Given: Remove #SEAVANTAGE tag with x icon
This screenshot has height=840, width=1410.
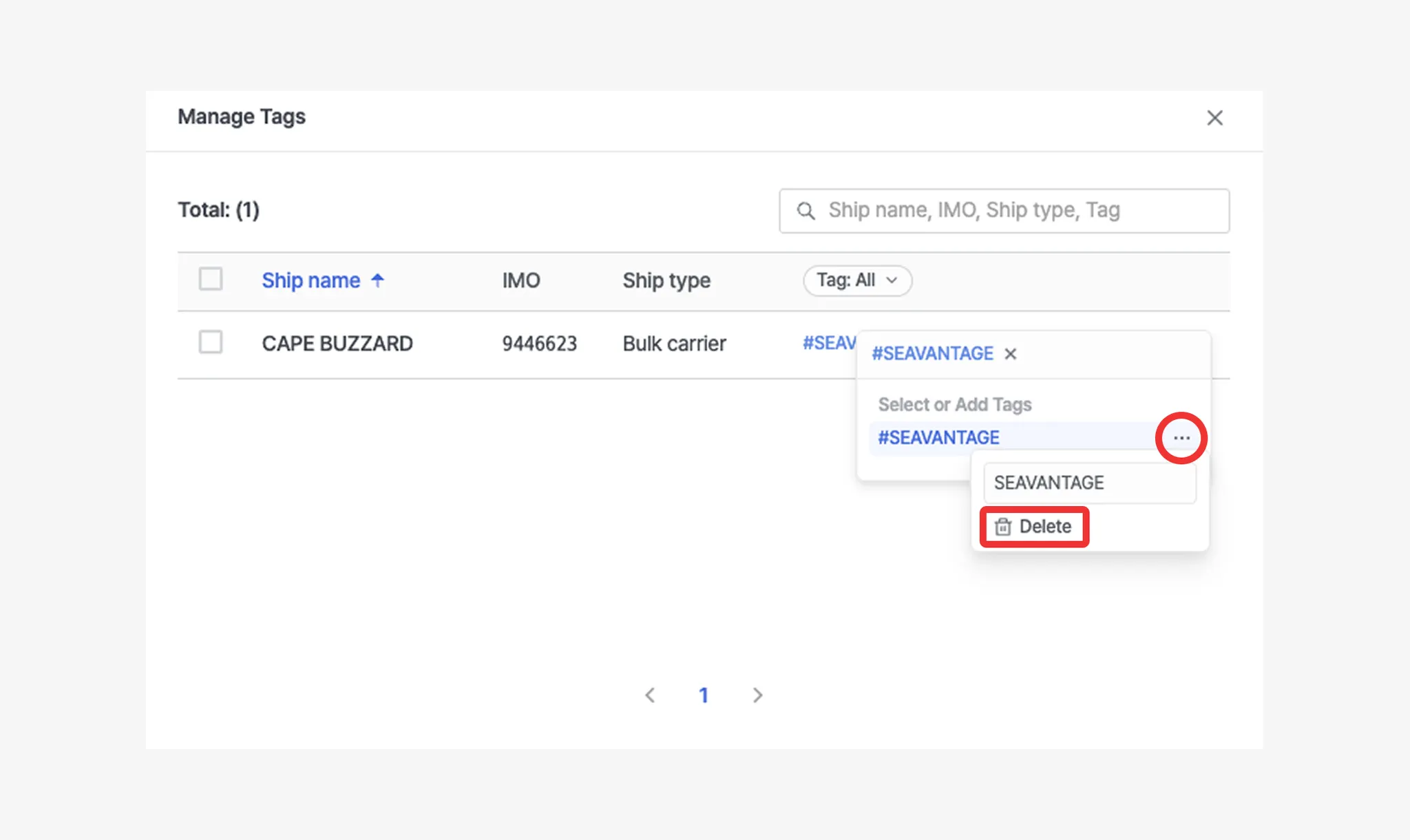Looking at the screenshot, I should (1010, 354).
